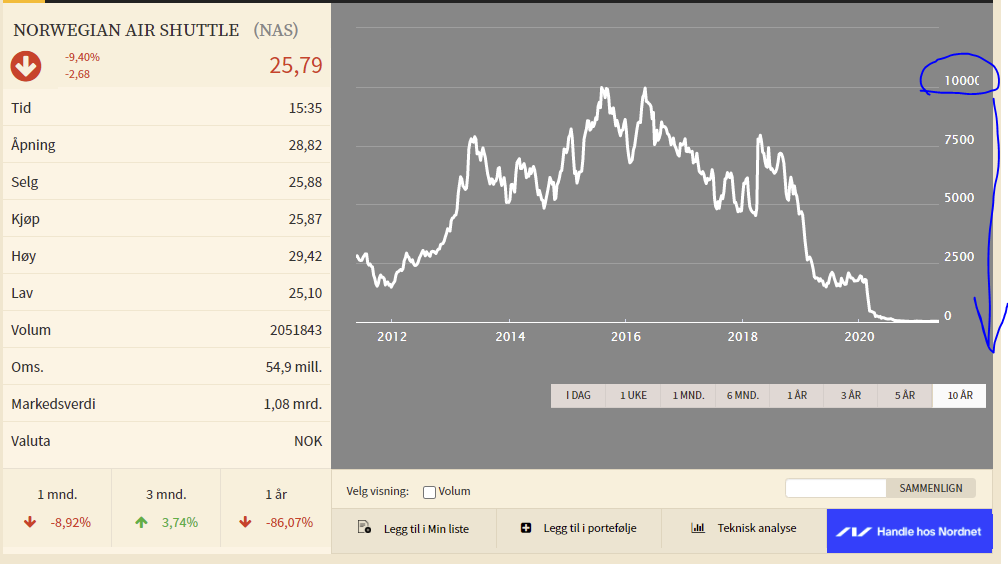Click the green up arrow under 3 mnd.

141,522
